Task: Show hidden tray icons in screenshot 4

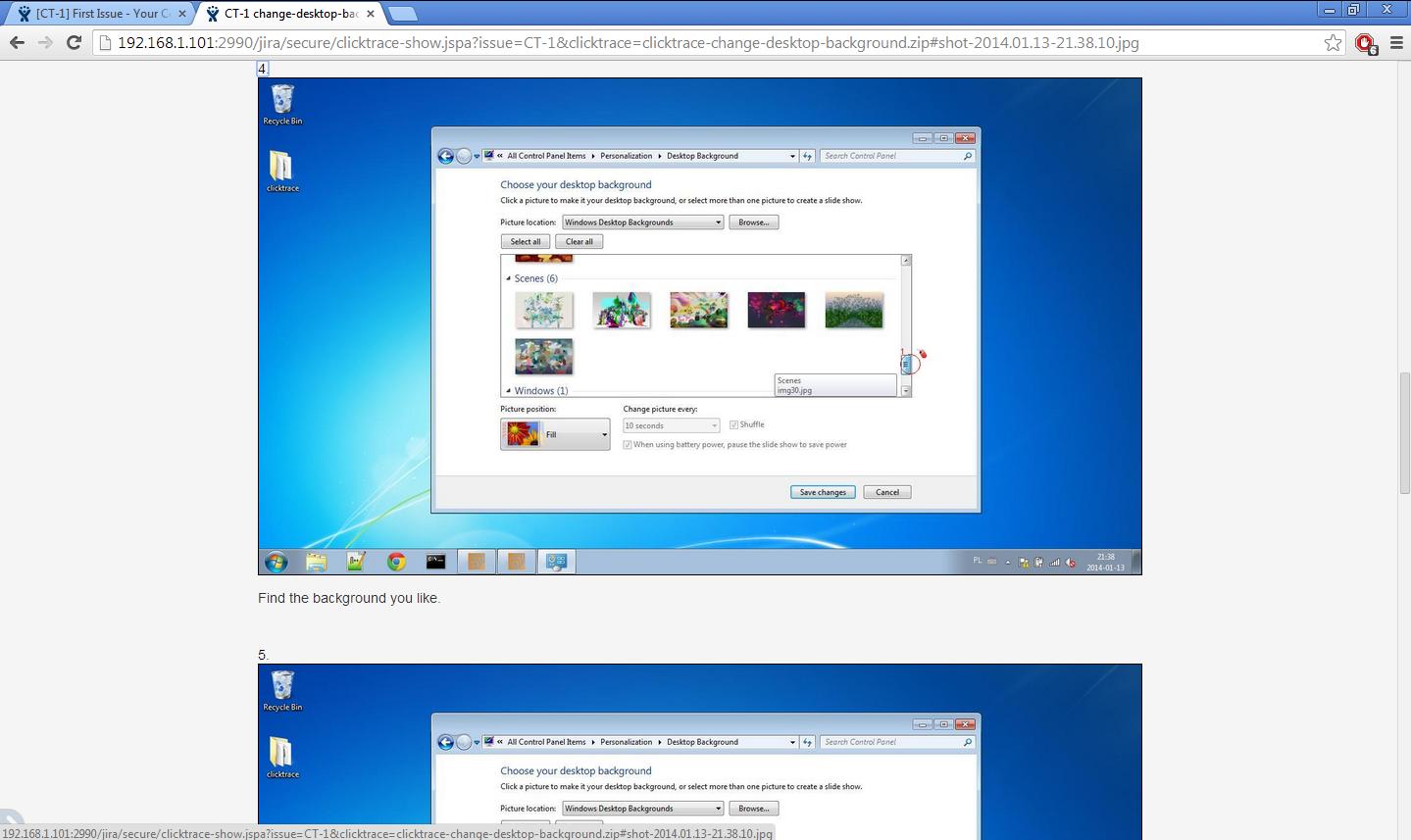Action: [x=1008, y=563]
